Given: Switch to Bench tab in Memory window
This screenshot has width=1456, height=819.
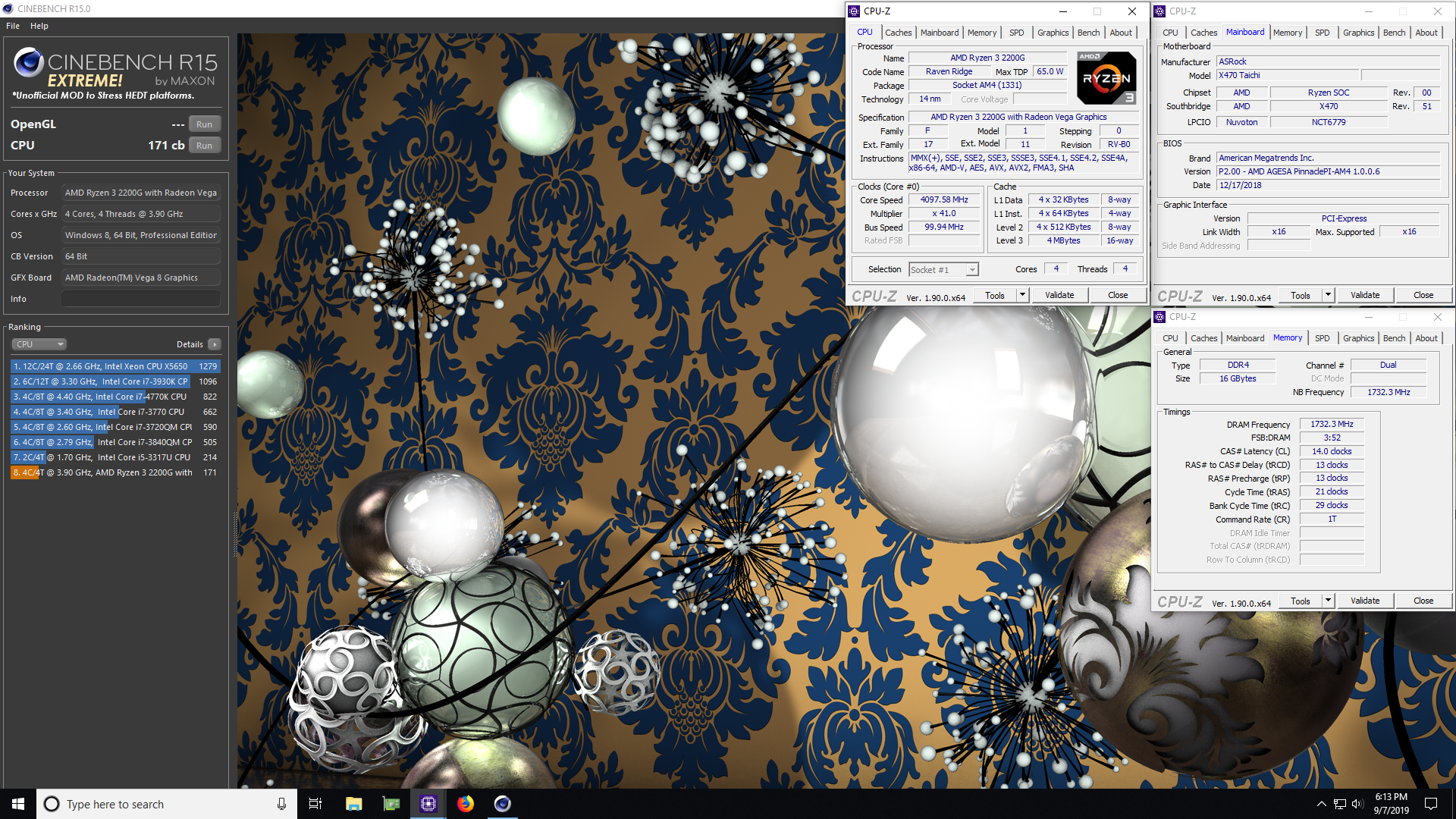Looking at the screenshot, I should tap(1395, 338).
